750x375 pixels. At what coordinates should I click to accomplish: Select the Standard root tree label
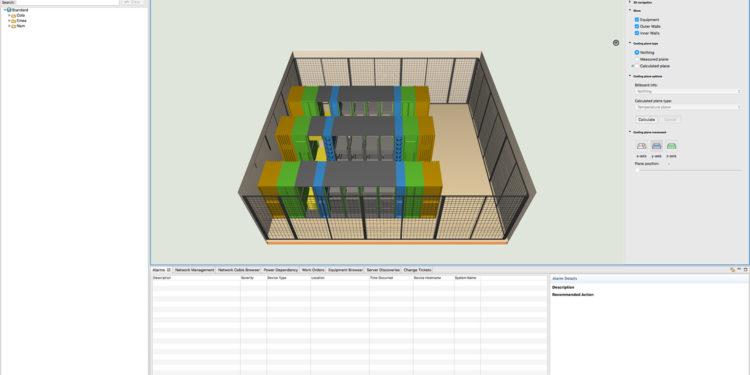pos(20,10)
